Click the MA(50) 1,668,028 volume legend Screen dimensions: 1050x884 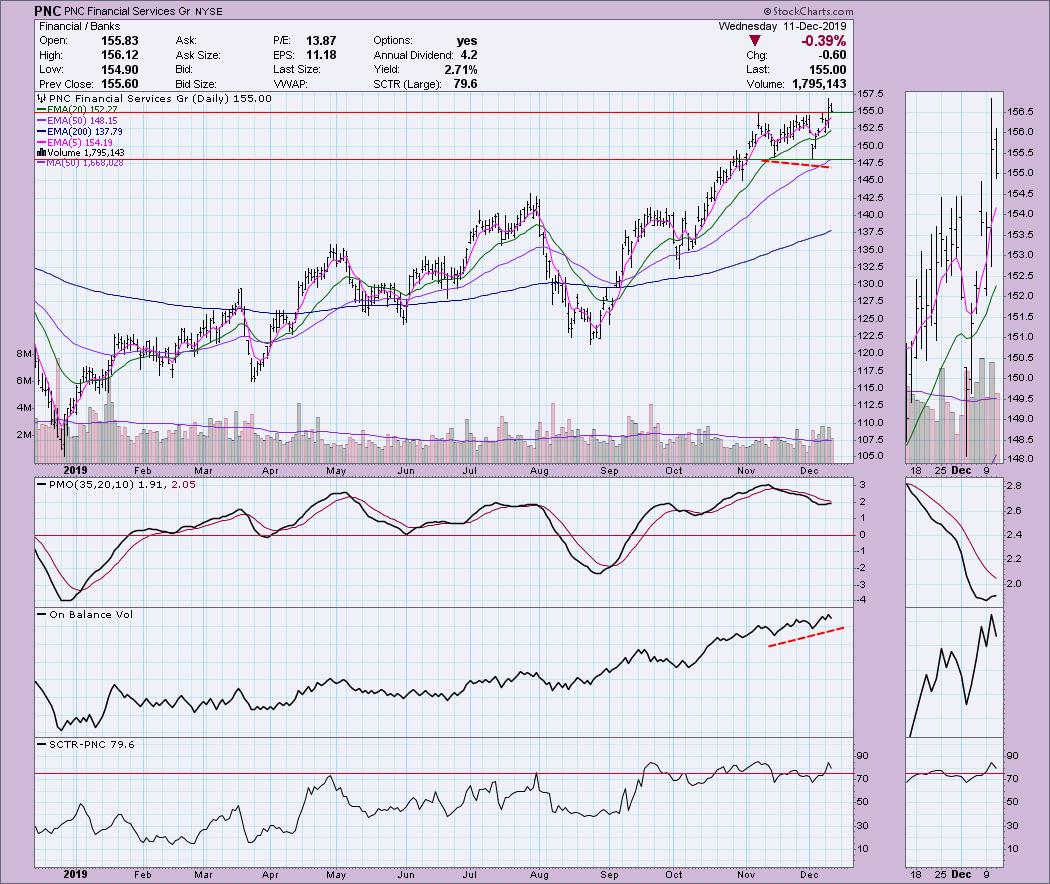[80, 163]
